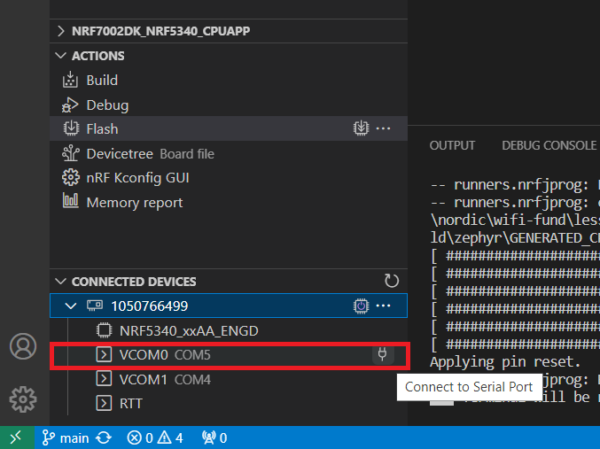Click chip icon on device 1050766499 row
This screenshot has width=600, height=449.
361,305
